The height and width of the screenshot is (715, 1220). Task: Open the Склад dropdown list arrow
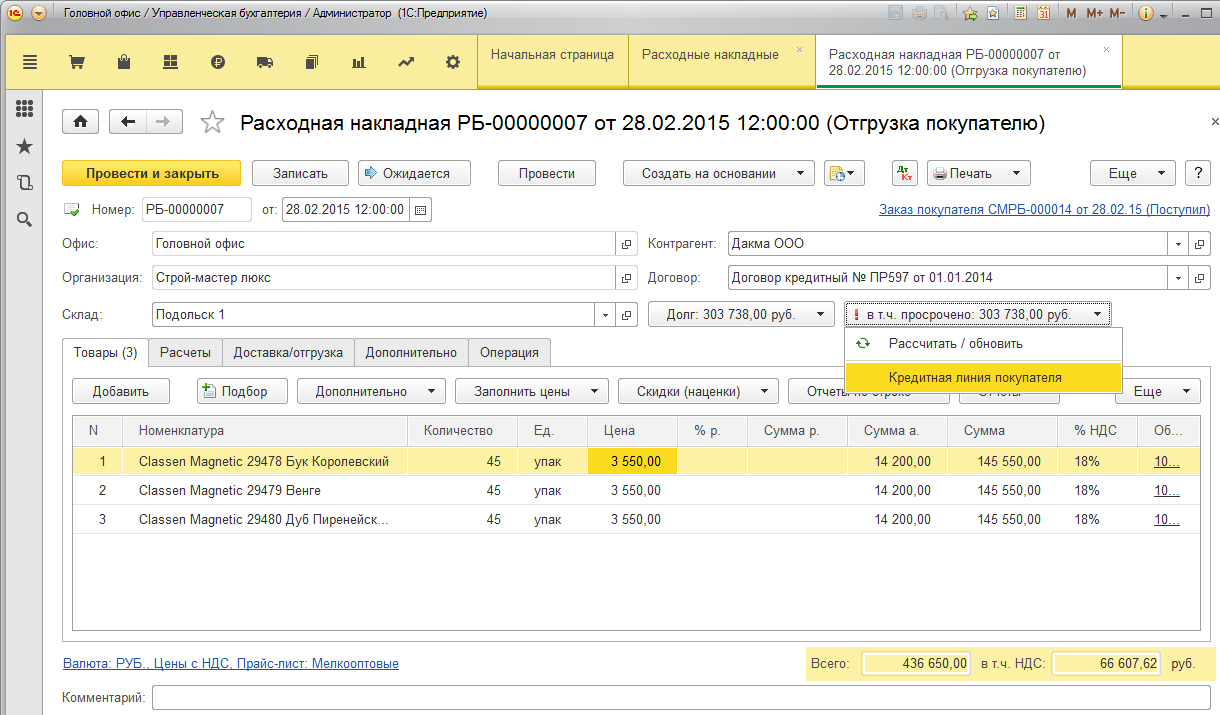coord(604,315)
